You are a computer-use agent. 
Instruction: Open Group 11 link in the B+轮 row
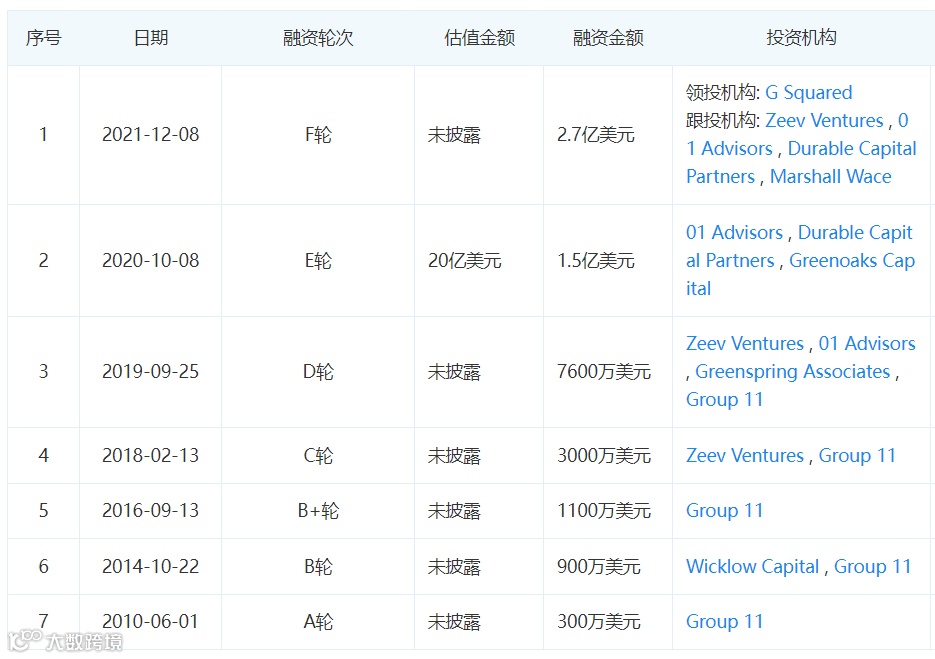click(725, 511)
